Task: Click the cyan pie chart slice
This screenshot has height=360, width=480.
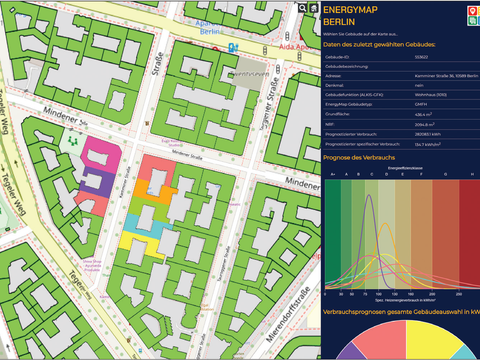Action: (x=467, y=353)
